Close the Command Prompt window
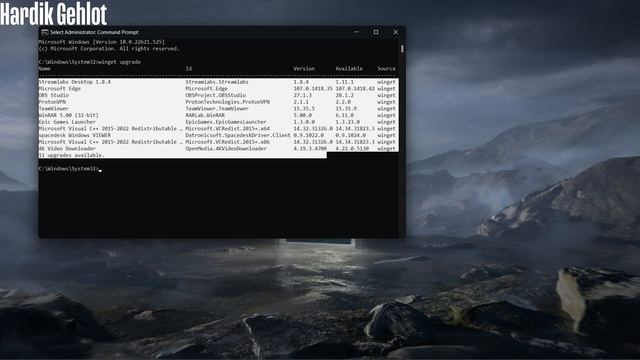 point(396,32)
